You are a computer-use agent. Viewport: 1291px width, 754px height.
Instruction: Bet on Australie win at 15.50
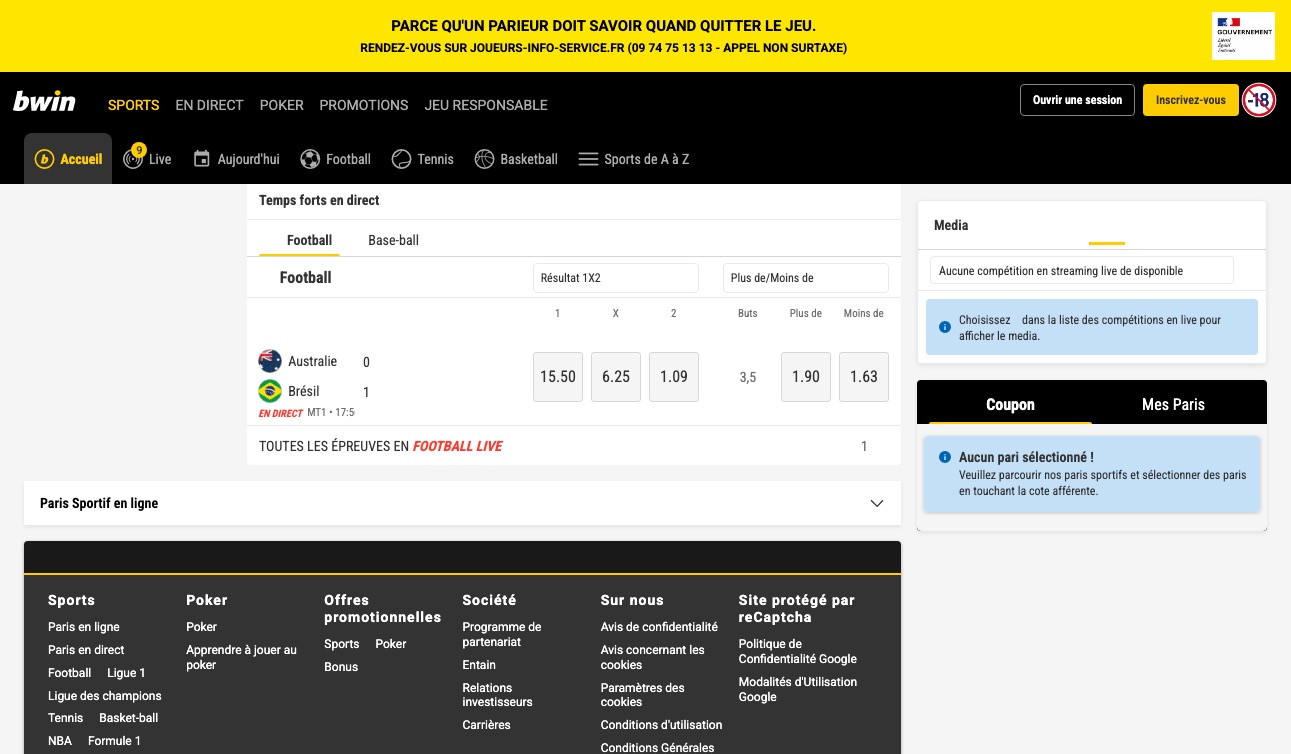(558, 377)
